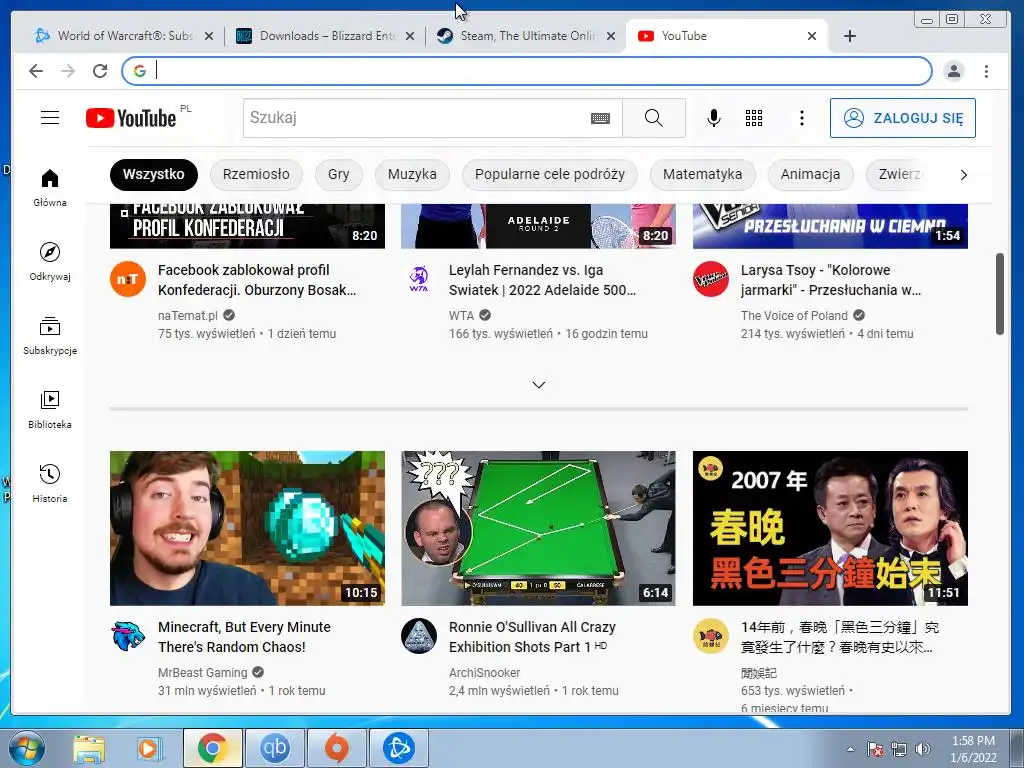Show more category chips with right arrow

963,175
